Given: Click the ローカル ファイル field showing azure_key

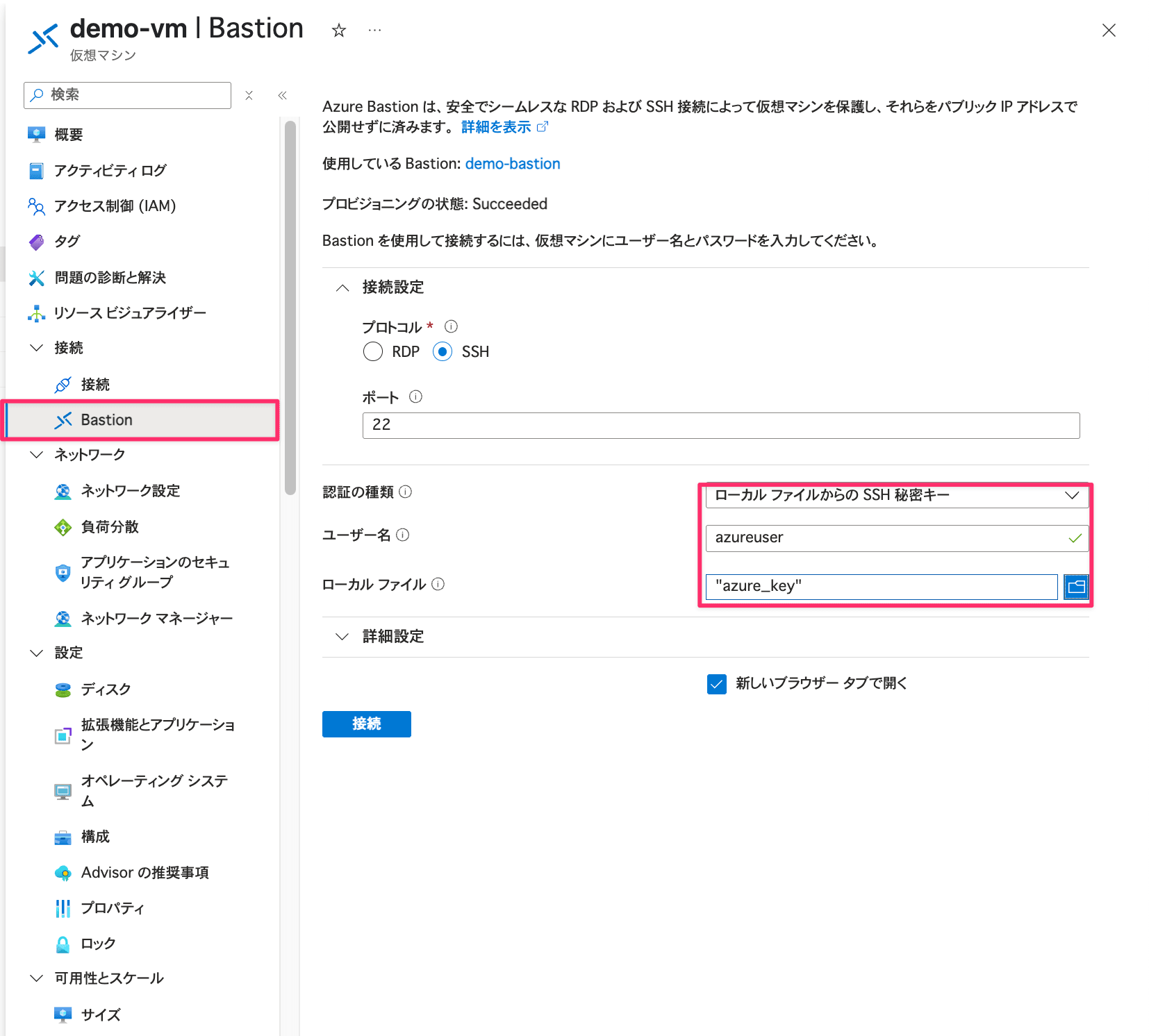Looking at the screenshot, I should pos(882,587).
